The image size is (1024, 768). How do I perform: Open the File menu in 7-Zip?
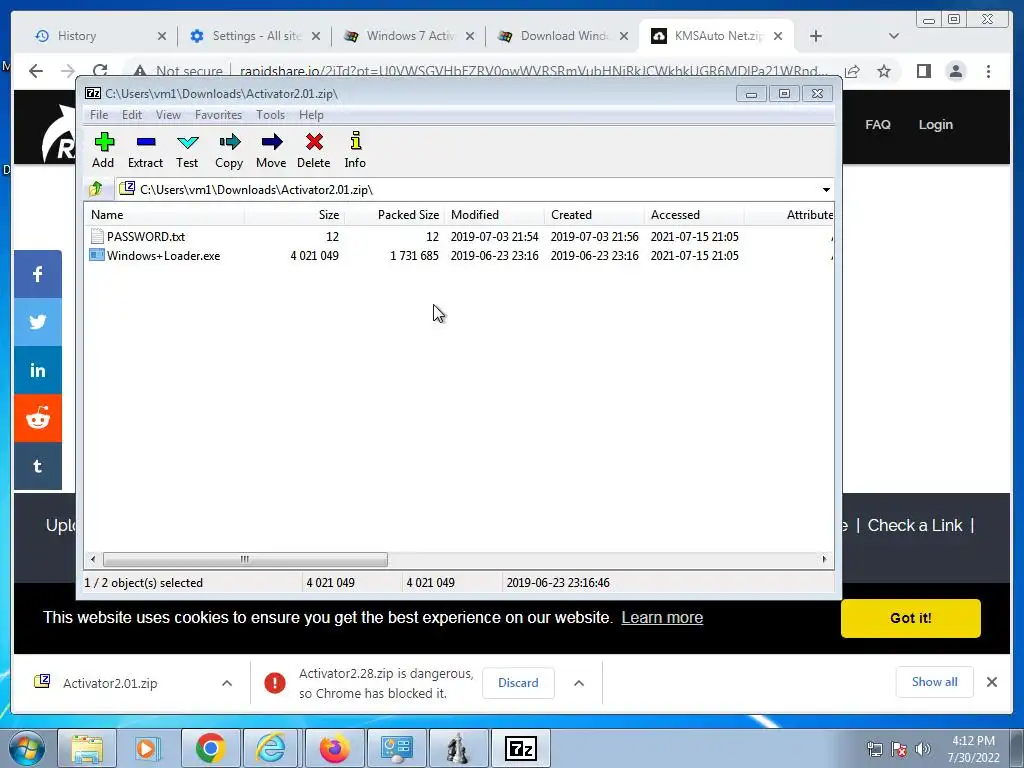point(99,115)
